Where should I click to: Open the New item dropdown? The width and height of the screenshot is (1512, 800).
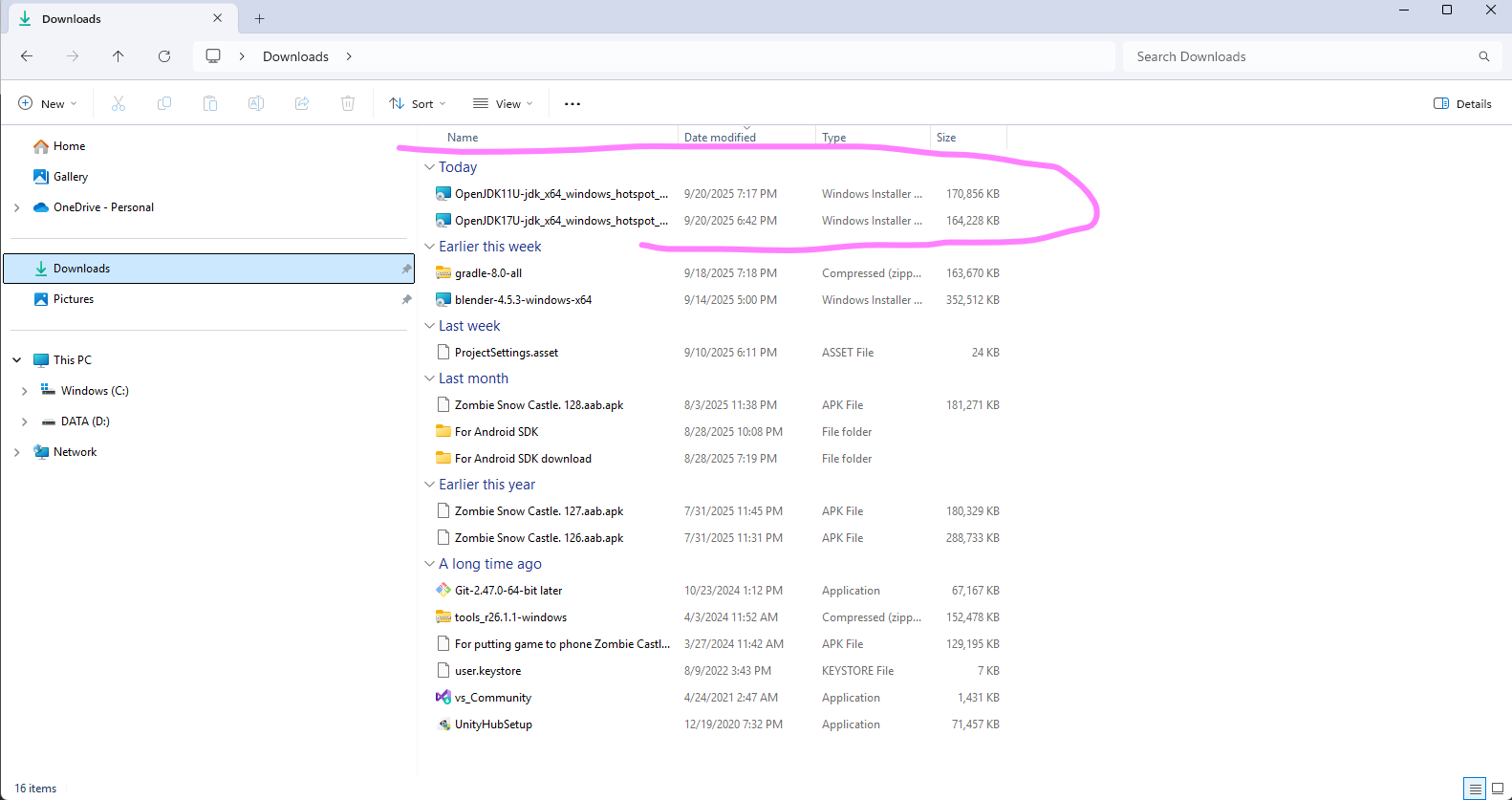(x=47, y=103)
